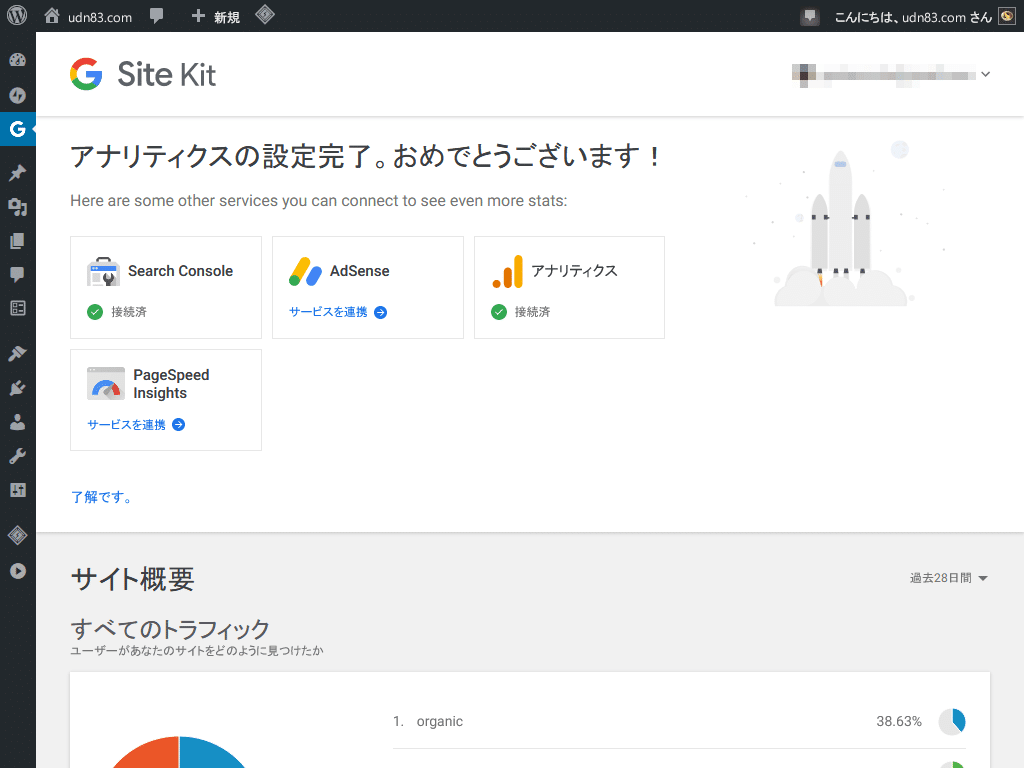The width and height of the screenshot is (1024, 768).
Task: Open the diamond plugin icon in admin bar
Action: tap(264, 15)
